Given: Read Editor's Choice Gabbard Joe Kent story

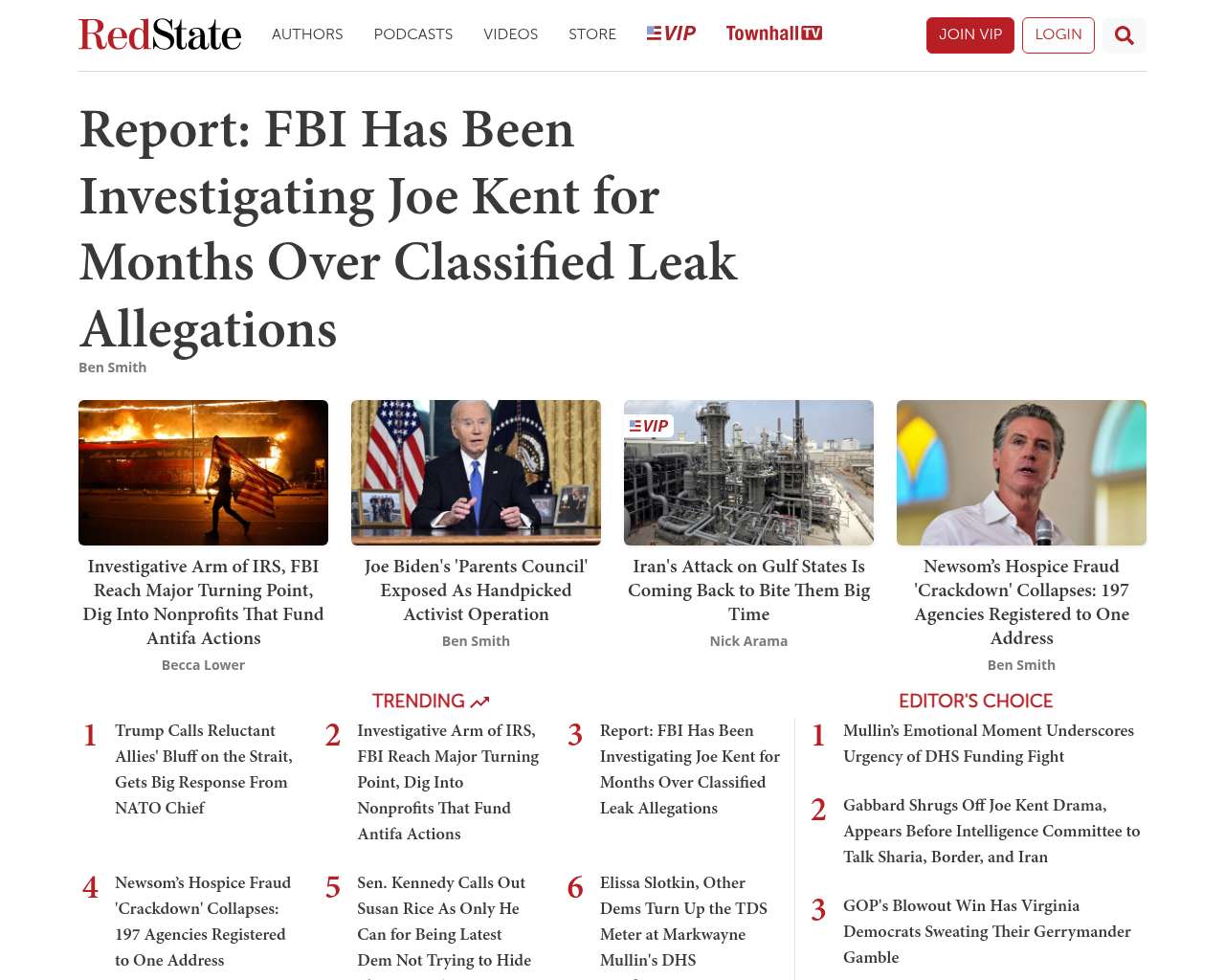Looking at the screenshot, I should point(991,831).
